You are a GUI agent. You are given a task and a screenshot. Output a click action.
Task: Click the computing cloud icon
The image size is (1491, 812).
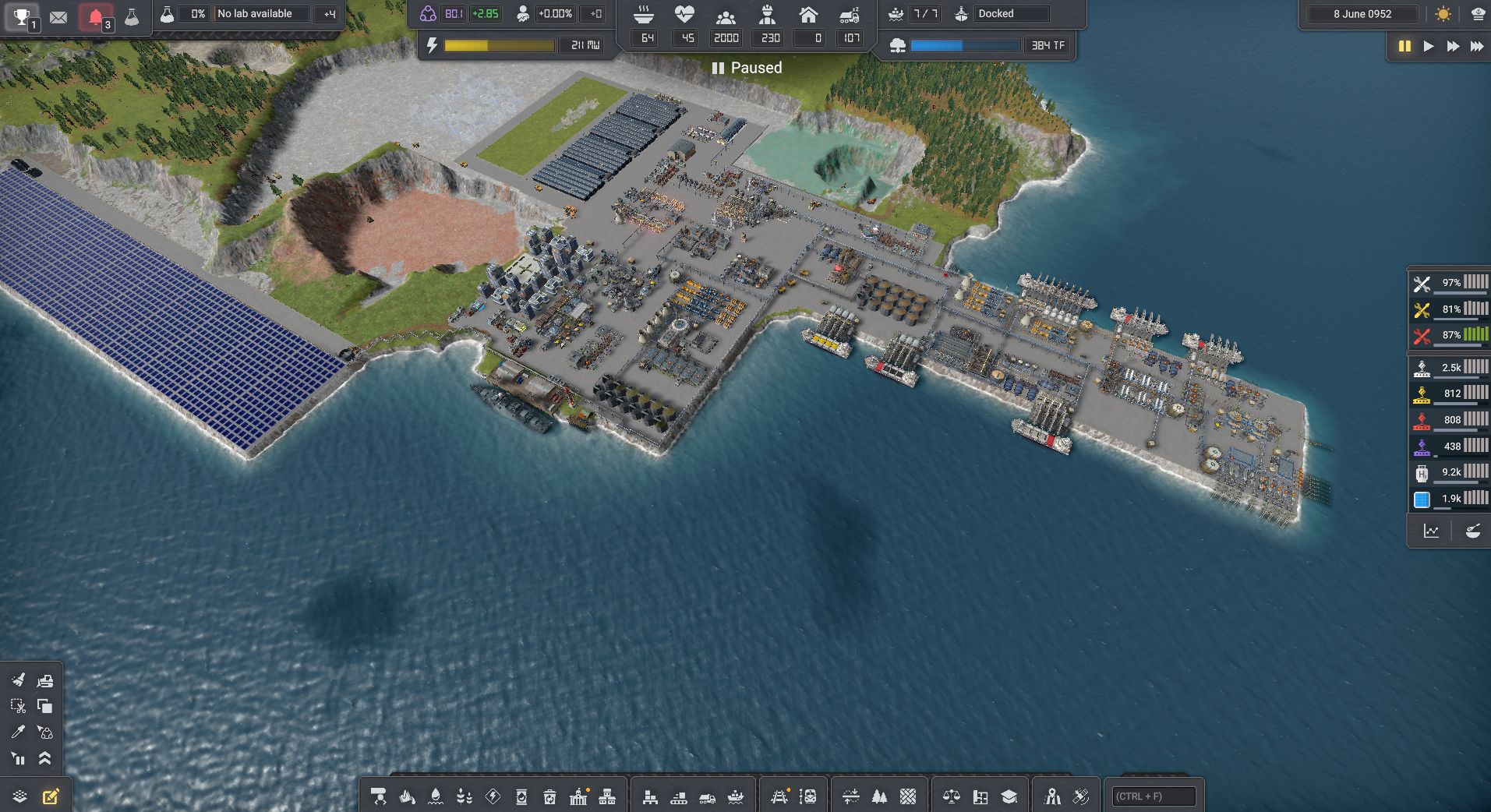tap(898, 46)
